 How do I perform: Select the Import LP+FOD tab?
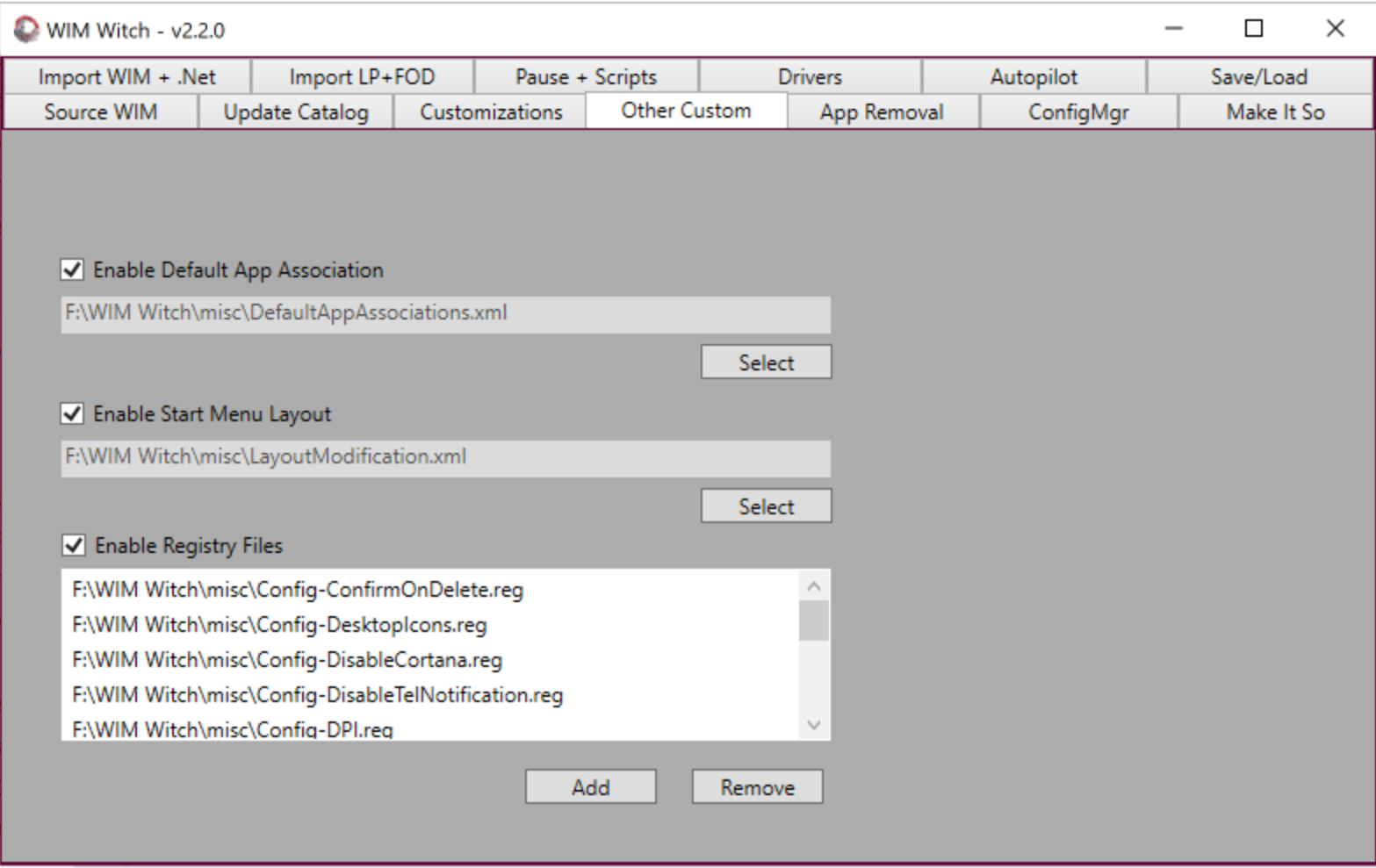tap(362, 77)
